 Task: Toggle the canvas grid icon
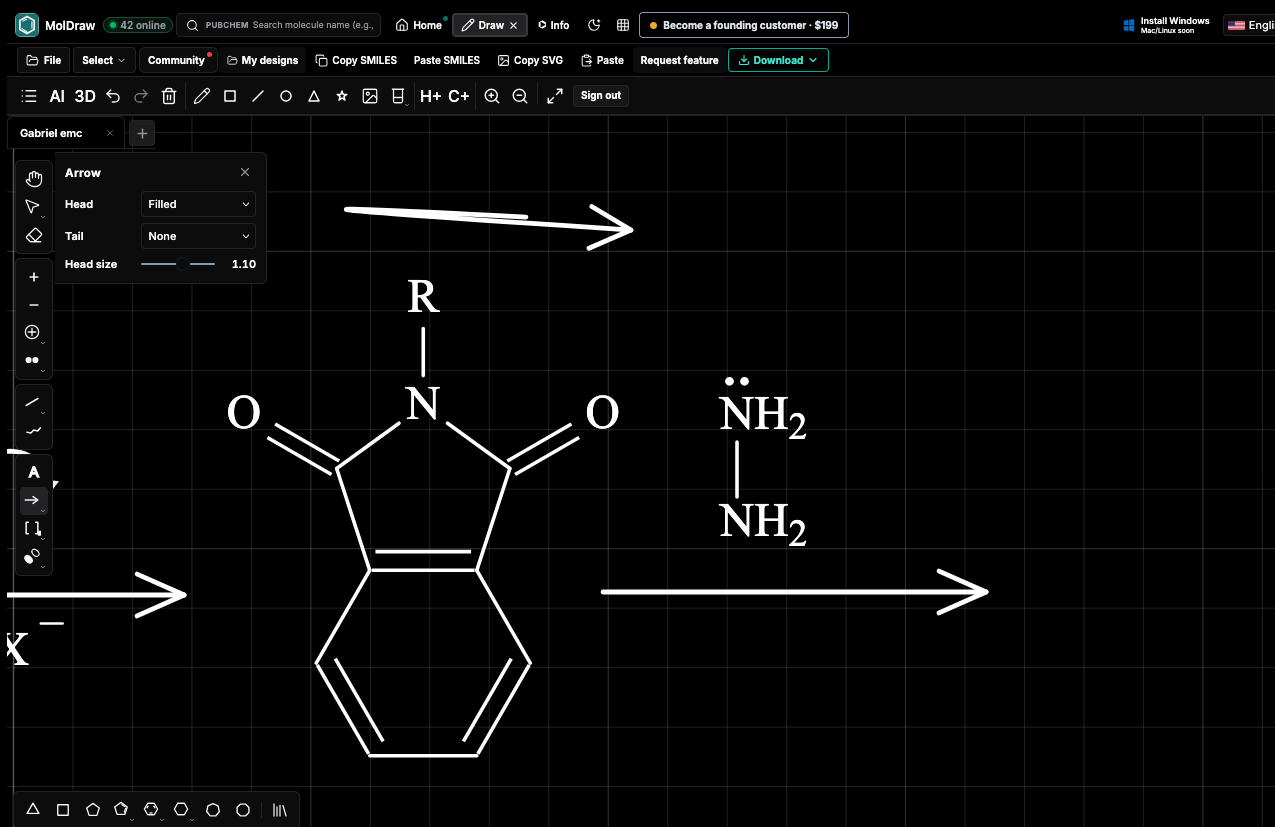point(623,25)
